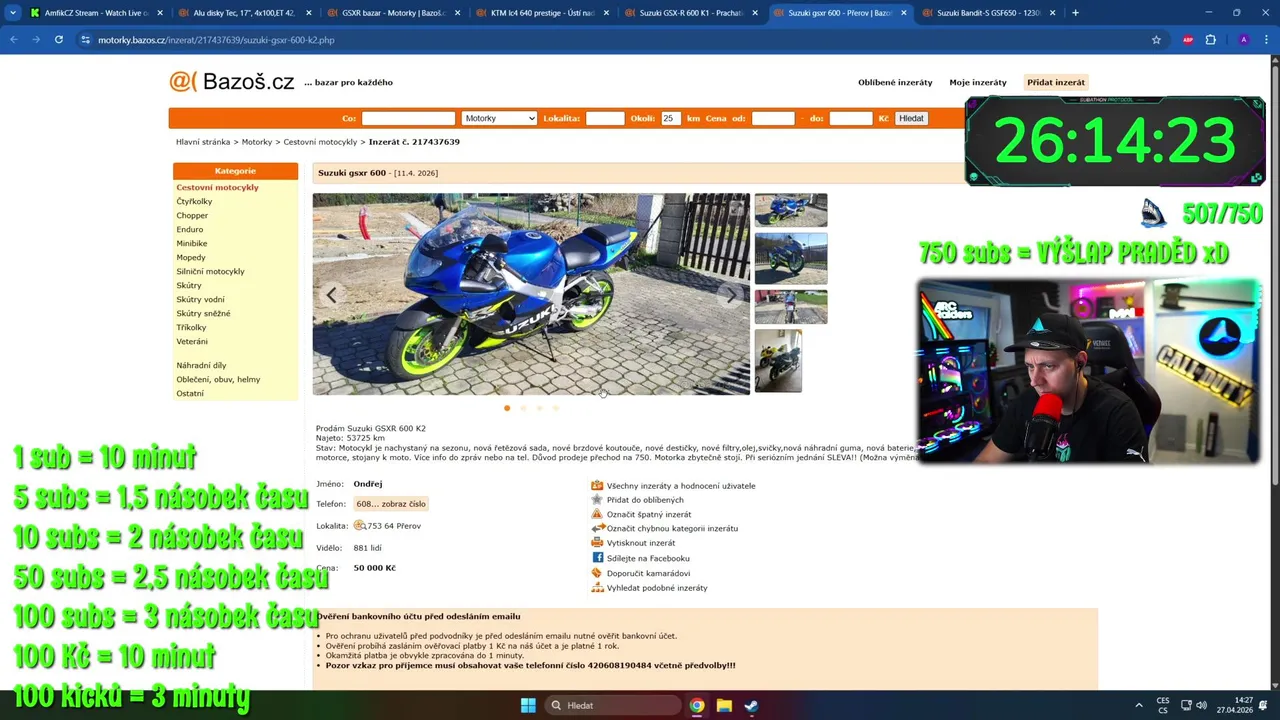Image resolution: width=1280 pixels, height=720 pixels.
Task: Click the address bar URL
Action: [x=216, y=40]
